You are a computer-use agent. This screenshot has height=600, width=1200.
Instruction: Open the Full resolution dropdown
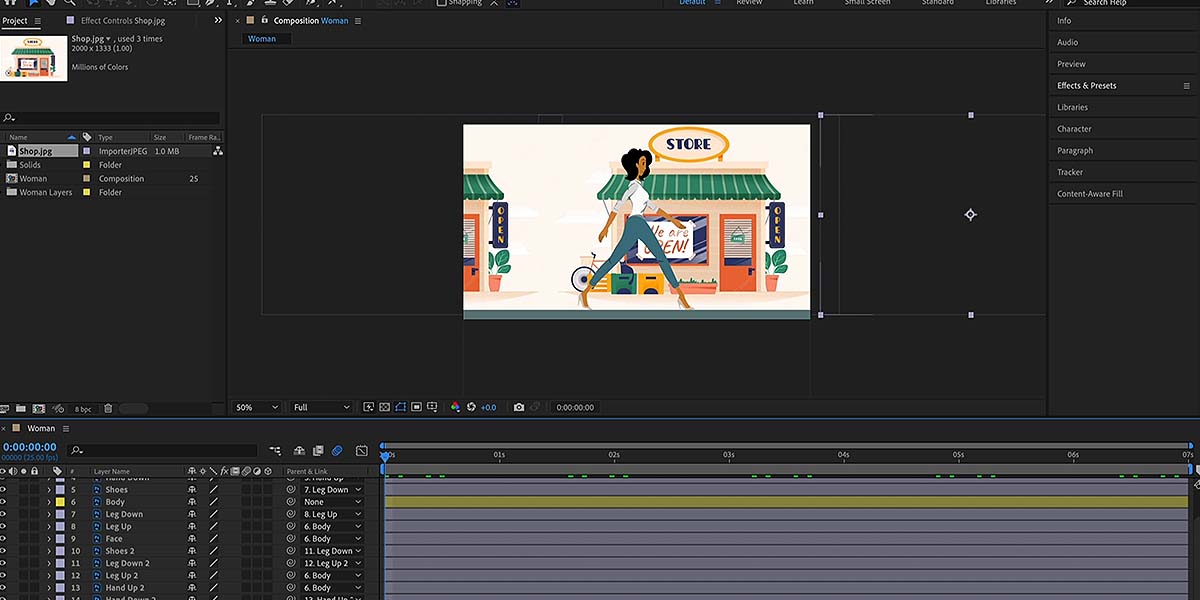321,407
